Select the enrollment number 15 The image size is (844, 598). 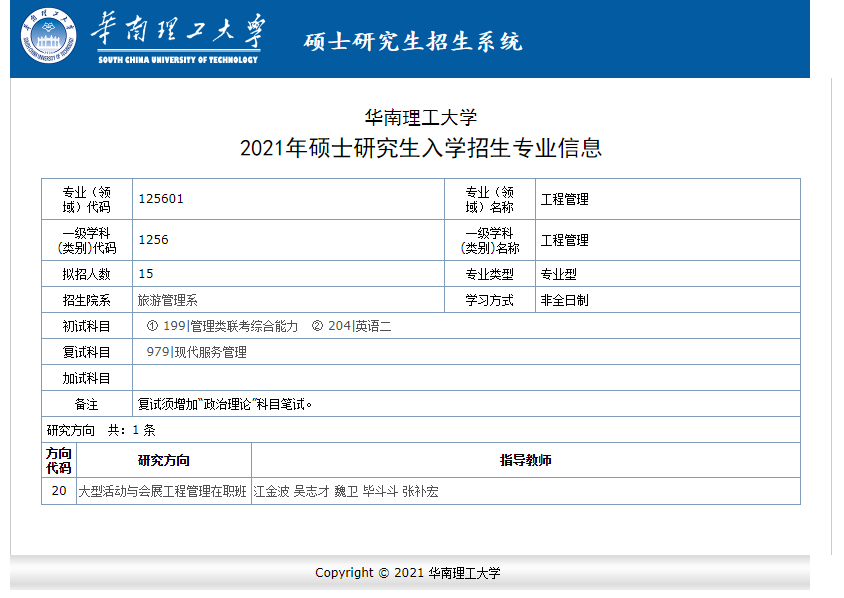(x=146, y=273)
